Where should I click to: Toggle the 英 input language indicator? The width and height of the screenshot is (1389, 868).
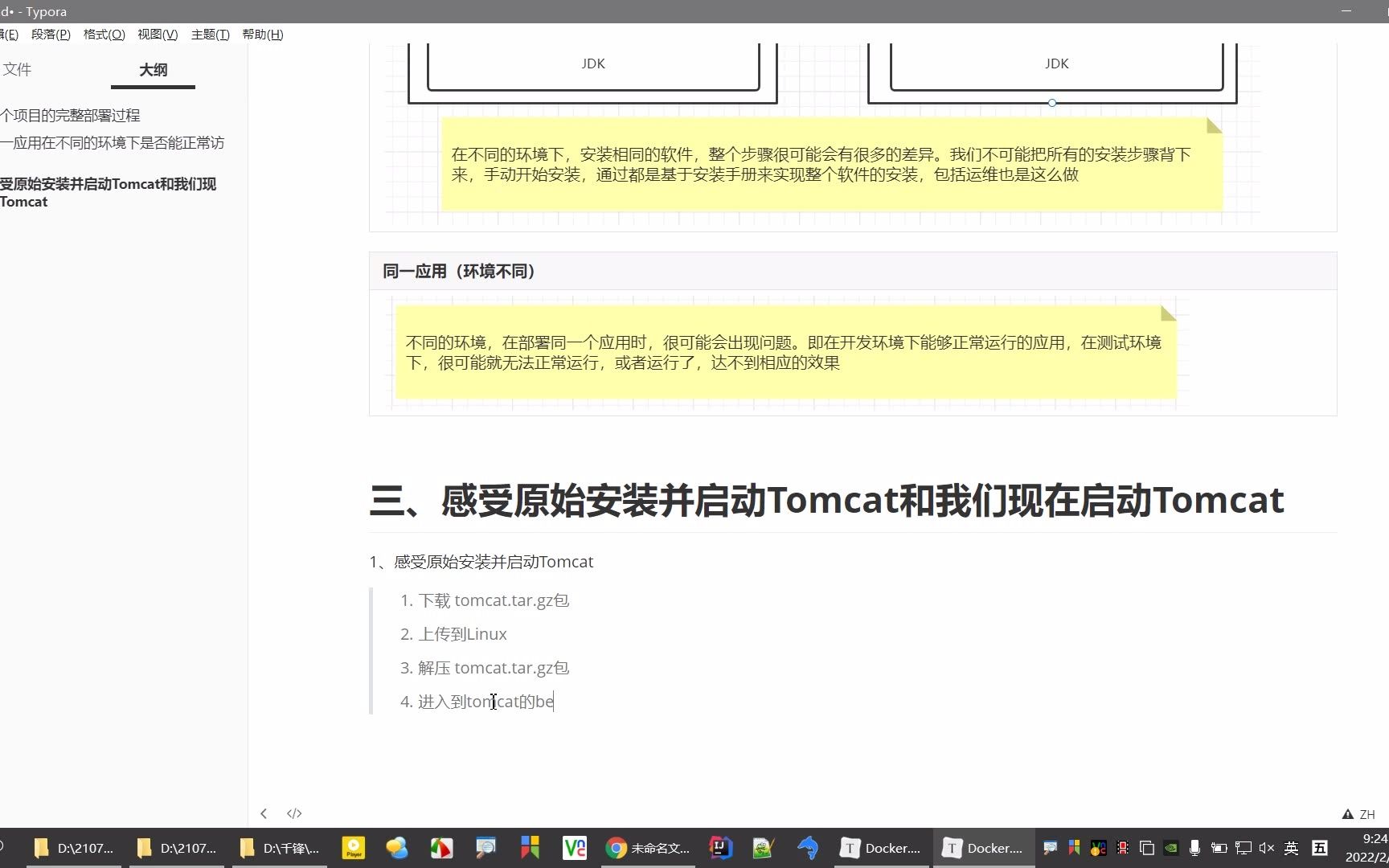coord(1291,848)
